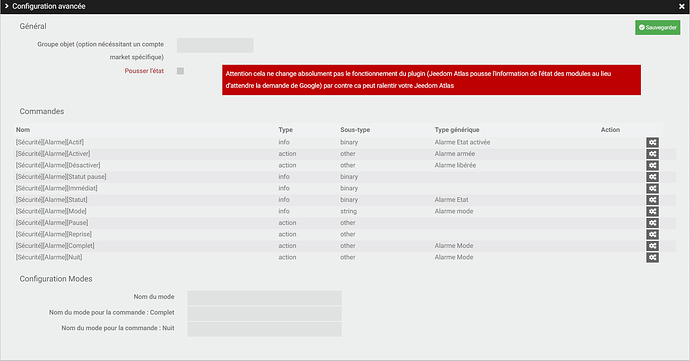Open settings gear for [Sécurité][Alarme][Actif] row
This screenshot has width=690, height=361.
point(652,142)
